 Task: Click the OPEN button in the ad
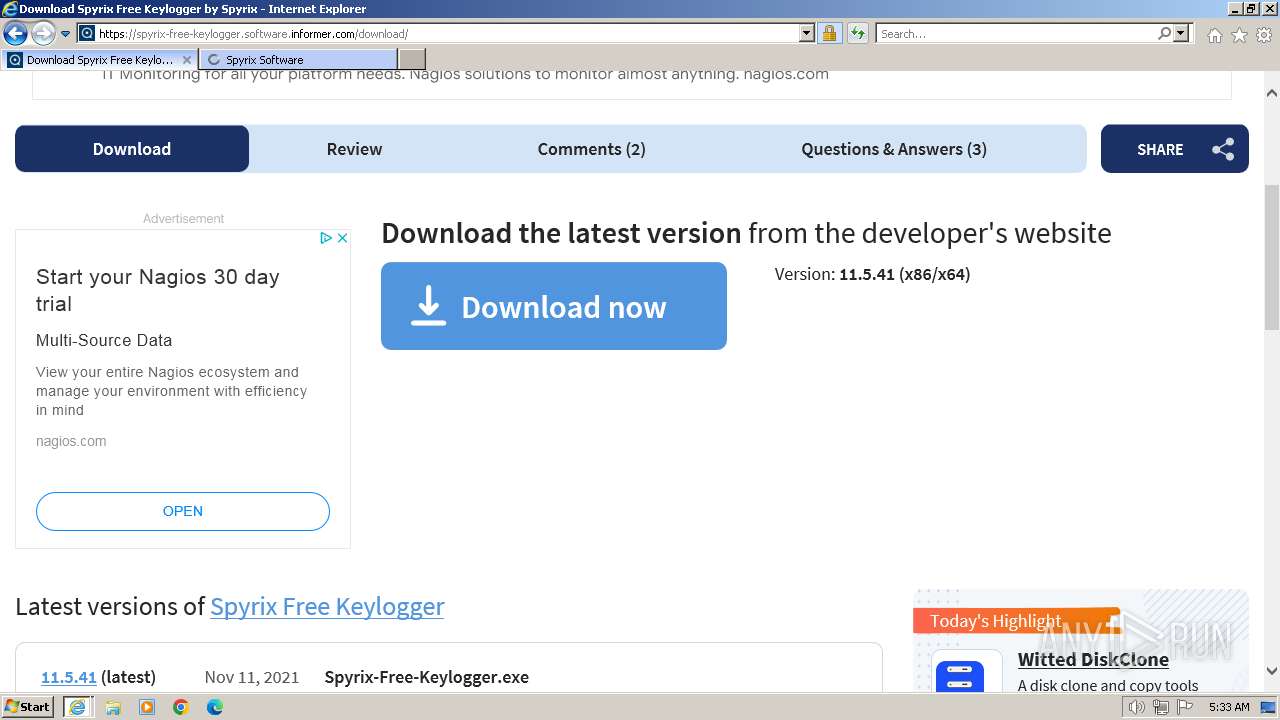coord(183,511)
